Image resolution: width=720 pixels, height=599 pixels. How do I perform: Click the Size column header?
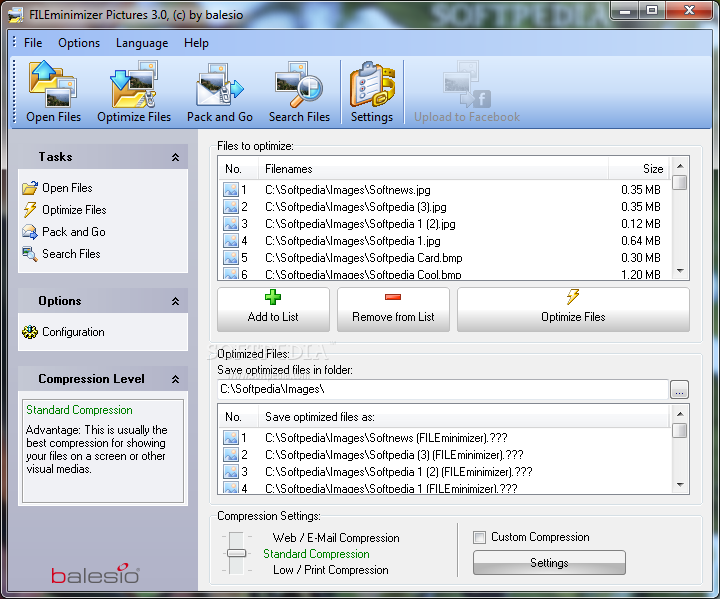[x=639, y=169]
